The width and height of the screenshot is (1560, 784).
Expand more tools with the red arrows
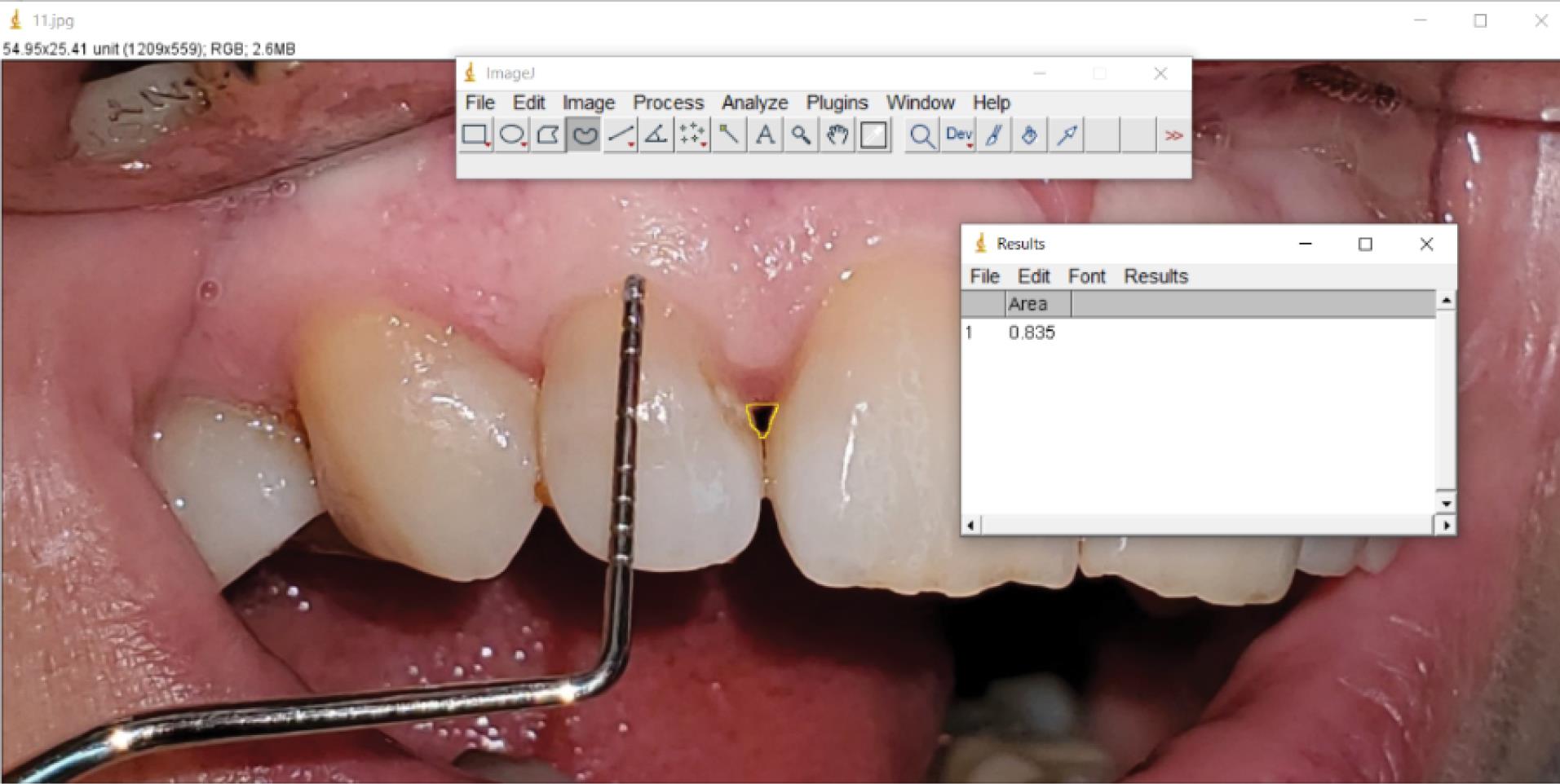(1173, 135)
